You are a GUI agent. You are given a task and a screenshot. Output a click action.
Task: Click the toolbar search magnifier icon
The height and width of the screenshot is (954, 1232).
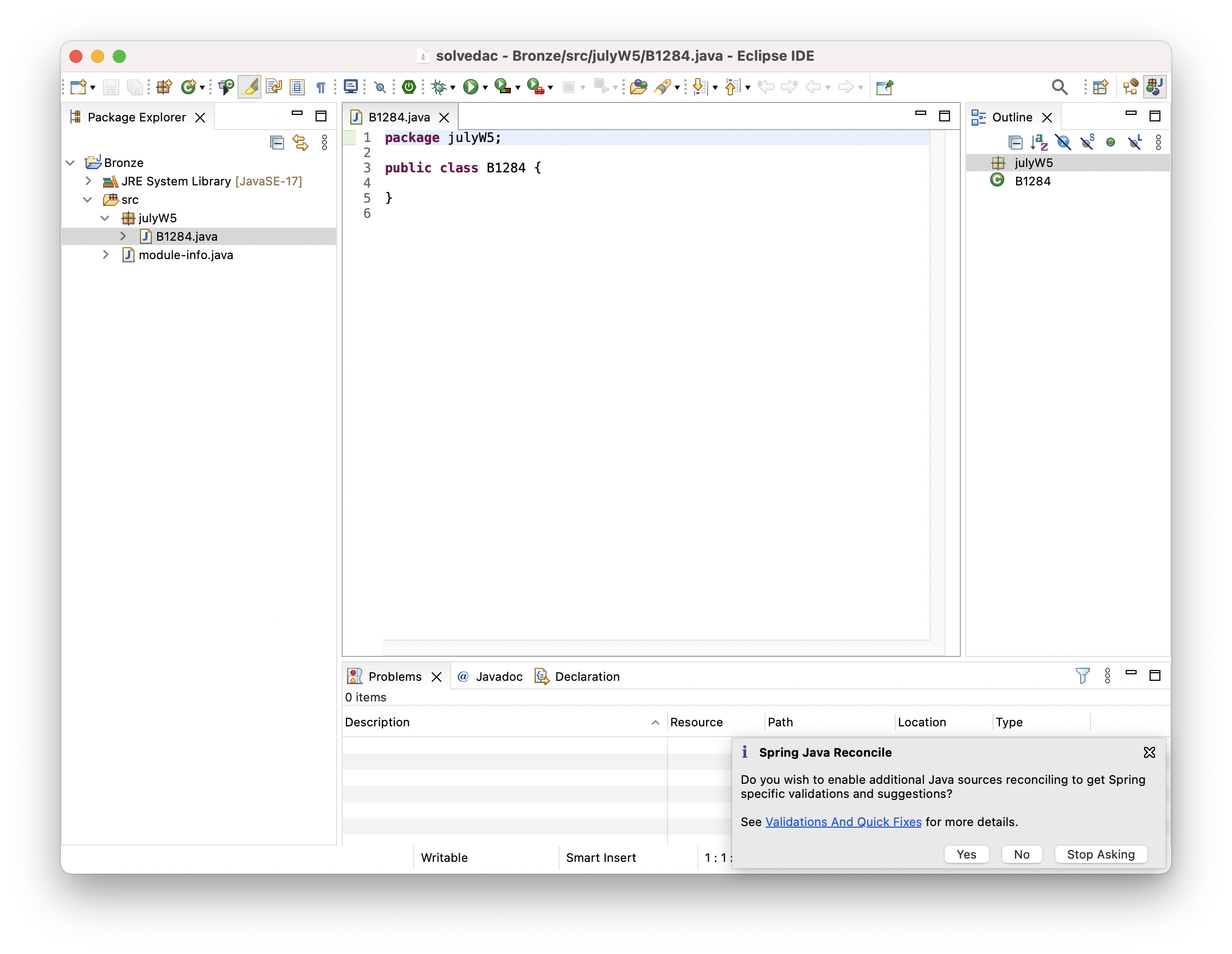pos(1060,87)
